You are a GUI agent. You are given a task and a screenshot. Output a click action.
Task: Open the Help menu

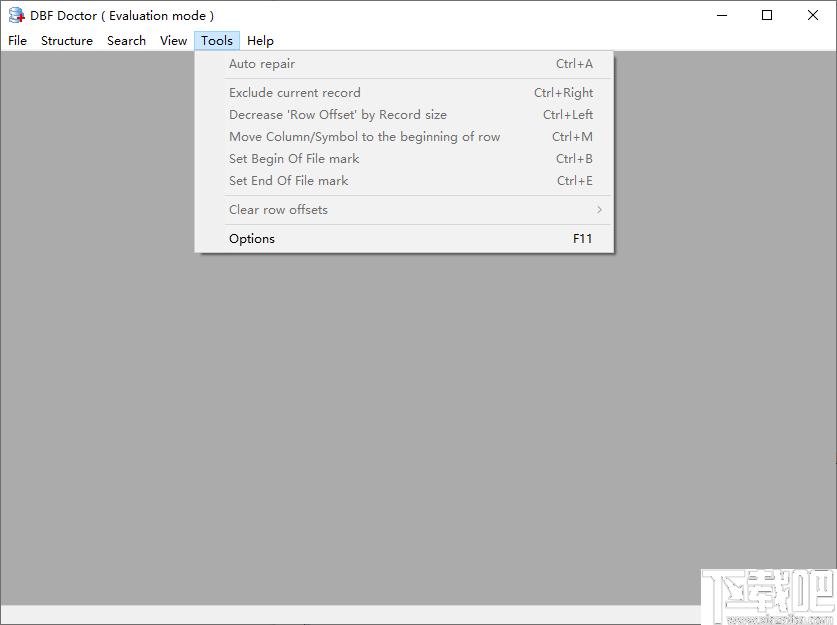point(260,41)
